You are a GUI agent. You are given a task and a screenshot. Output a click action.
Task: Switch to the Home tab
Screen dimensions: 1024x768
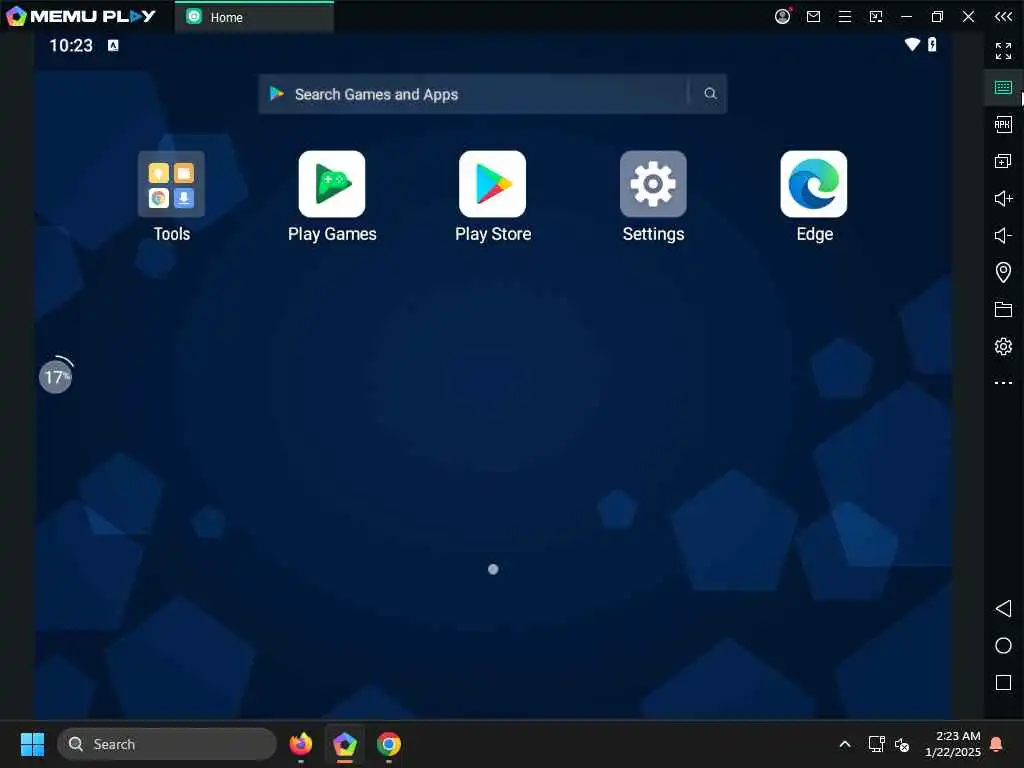tap(254, 17)
